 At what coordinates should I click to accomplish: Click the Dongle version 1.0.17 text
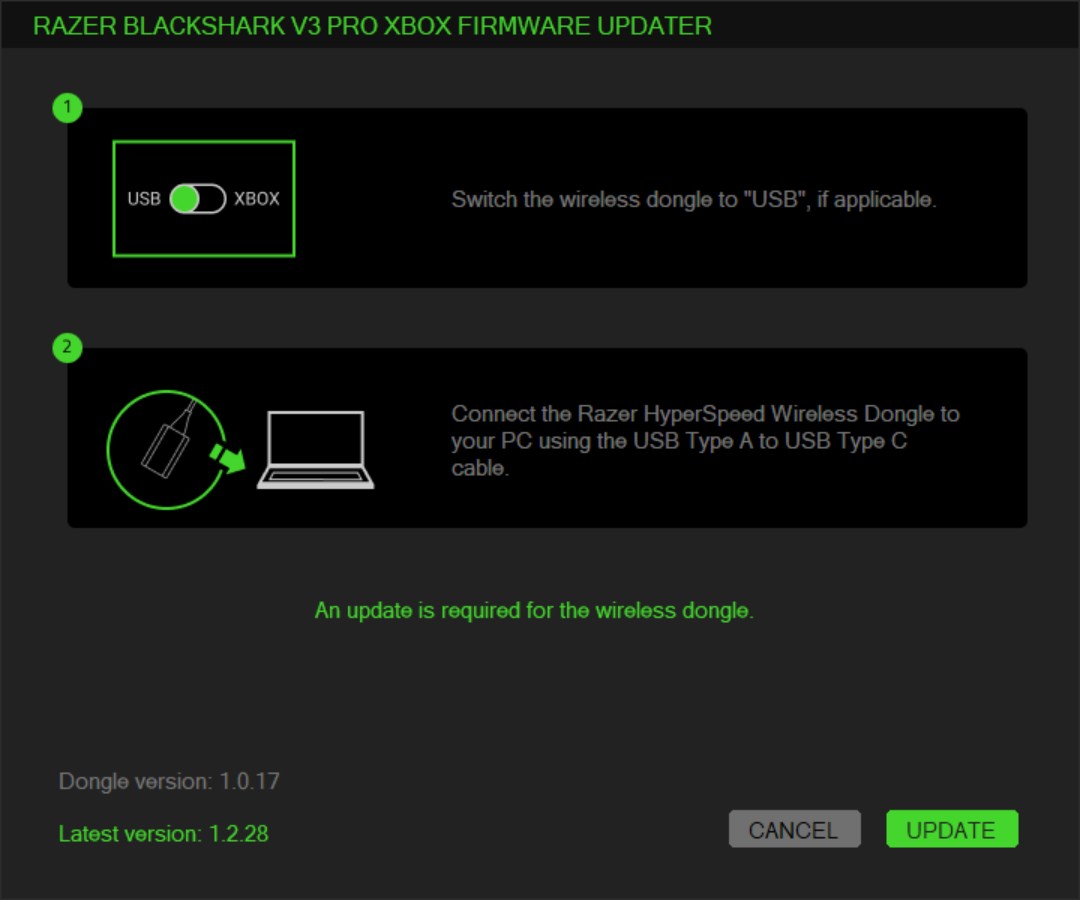tap(169, 782)
